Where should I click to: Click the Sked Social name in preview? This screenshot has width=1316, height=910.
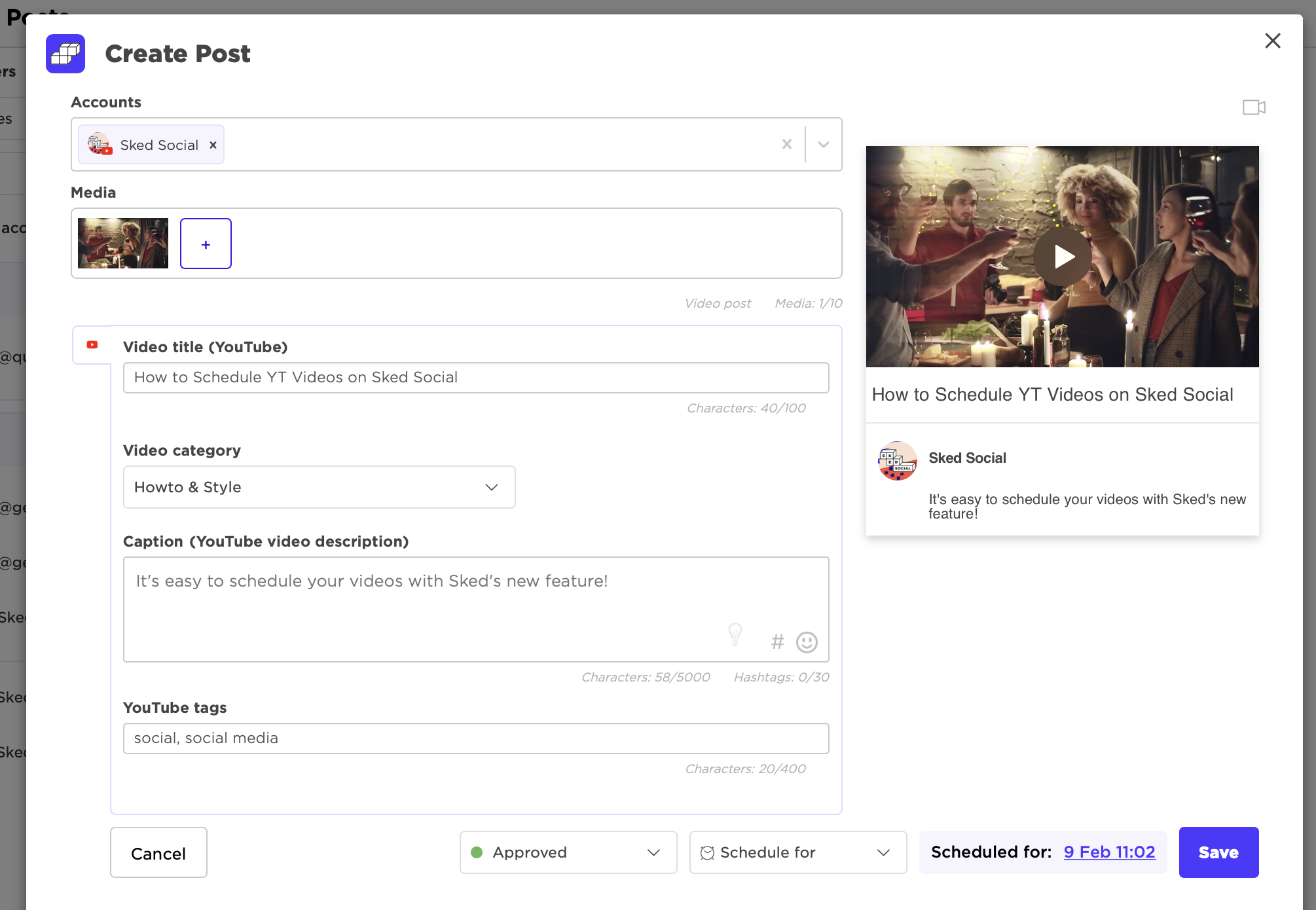[x=967, y=458]
